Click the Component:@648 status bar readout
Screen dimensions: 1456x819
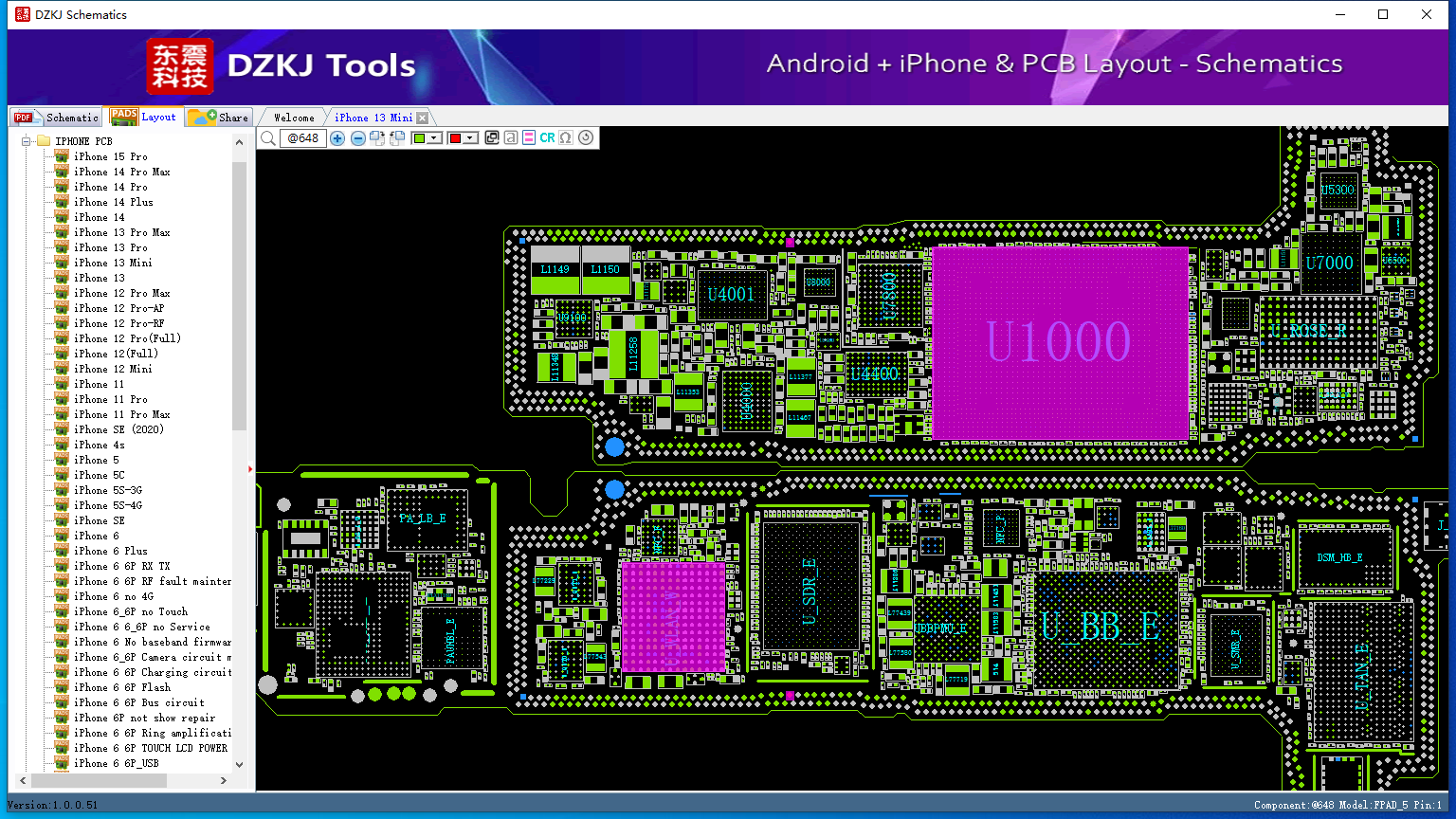[1294, 806]
